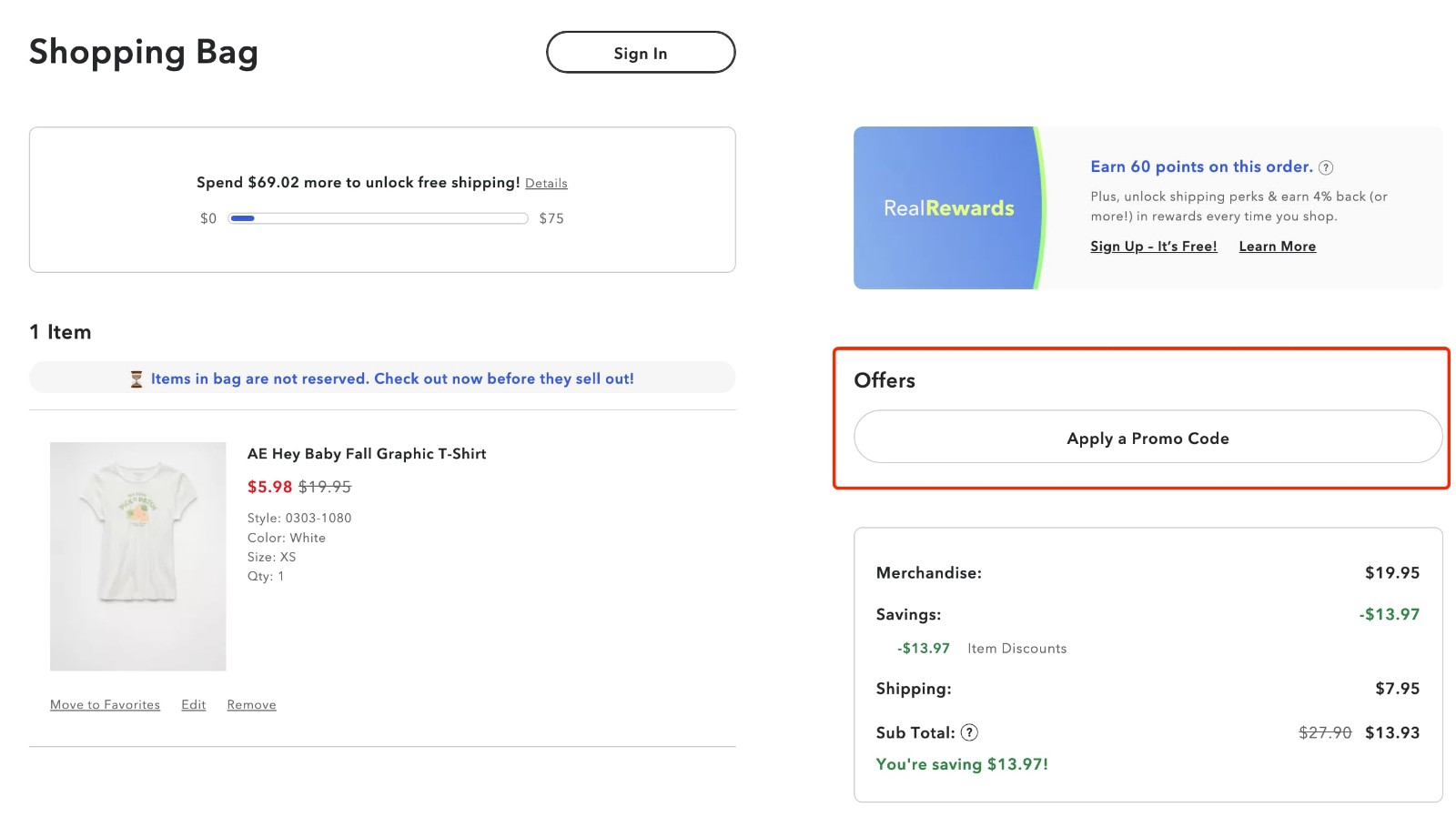The image size is (1456, 827).
Task: Click the You're saving $13.97 message
Action: pos(962,764)
